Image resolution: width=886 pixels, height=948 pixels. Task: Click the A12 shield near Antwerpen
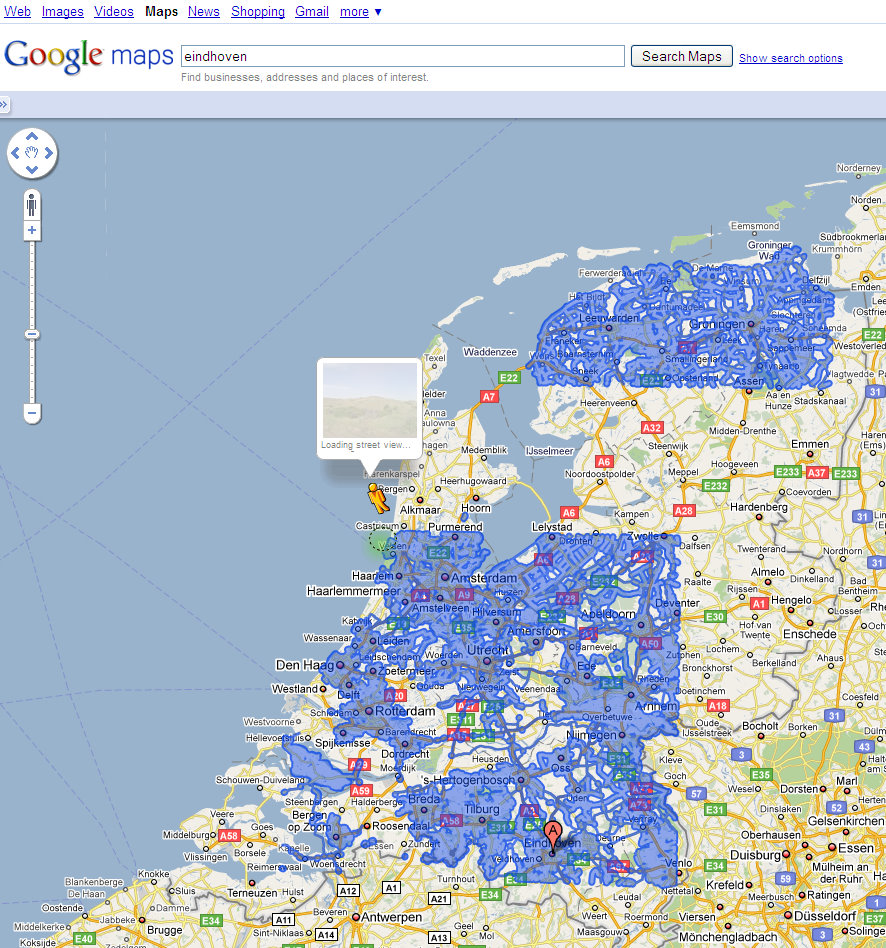pyautogui.click(x=347, y=891)
